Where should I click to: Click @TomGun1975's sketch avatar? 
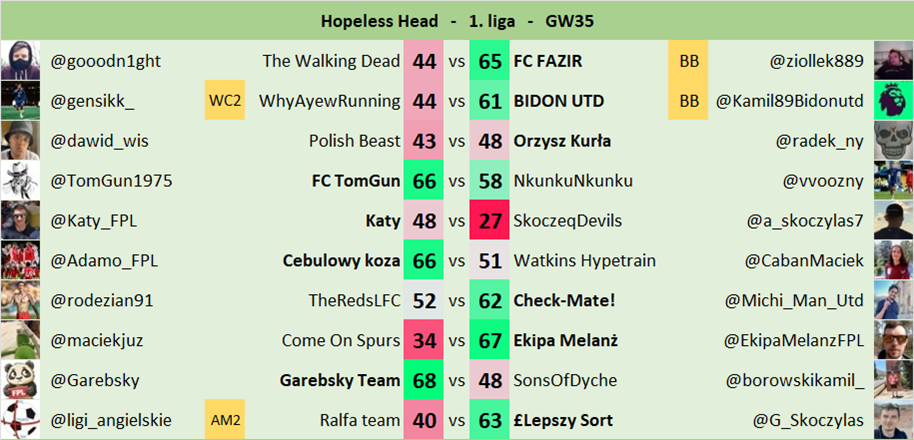[21, 181]
